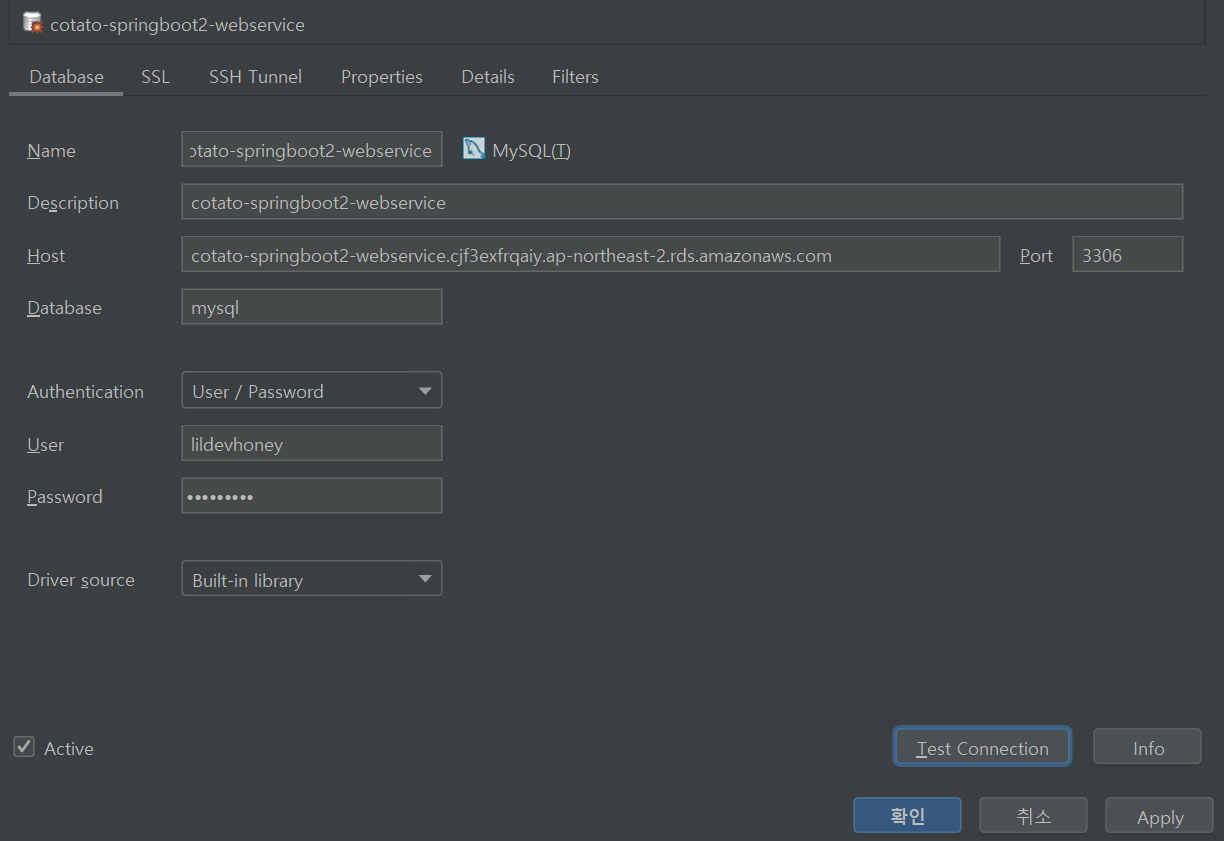Click the Host label

[46, 256]
